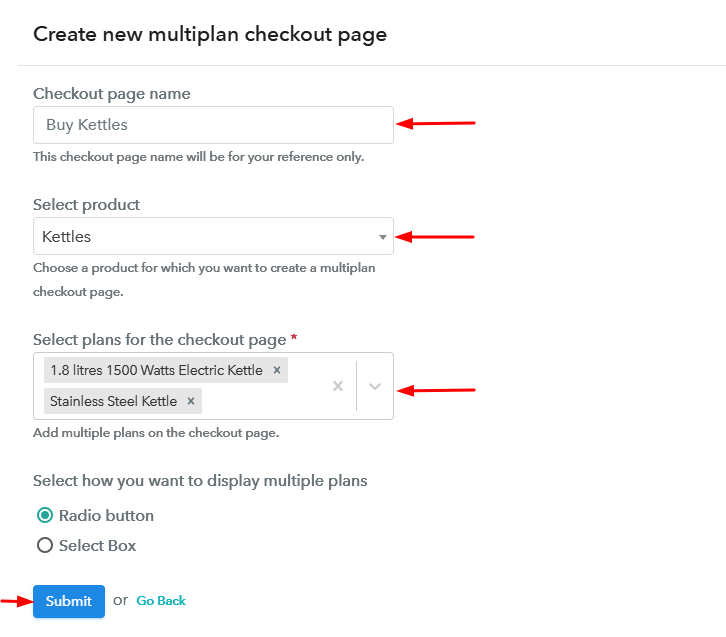Open the plans list chevron arrow
This screenshot has width=726, height=637.
tap(375, 386)
